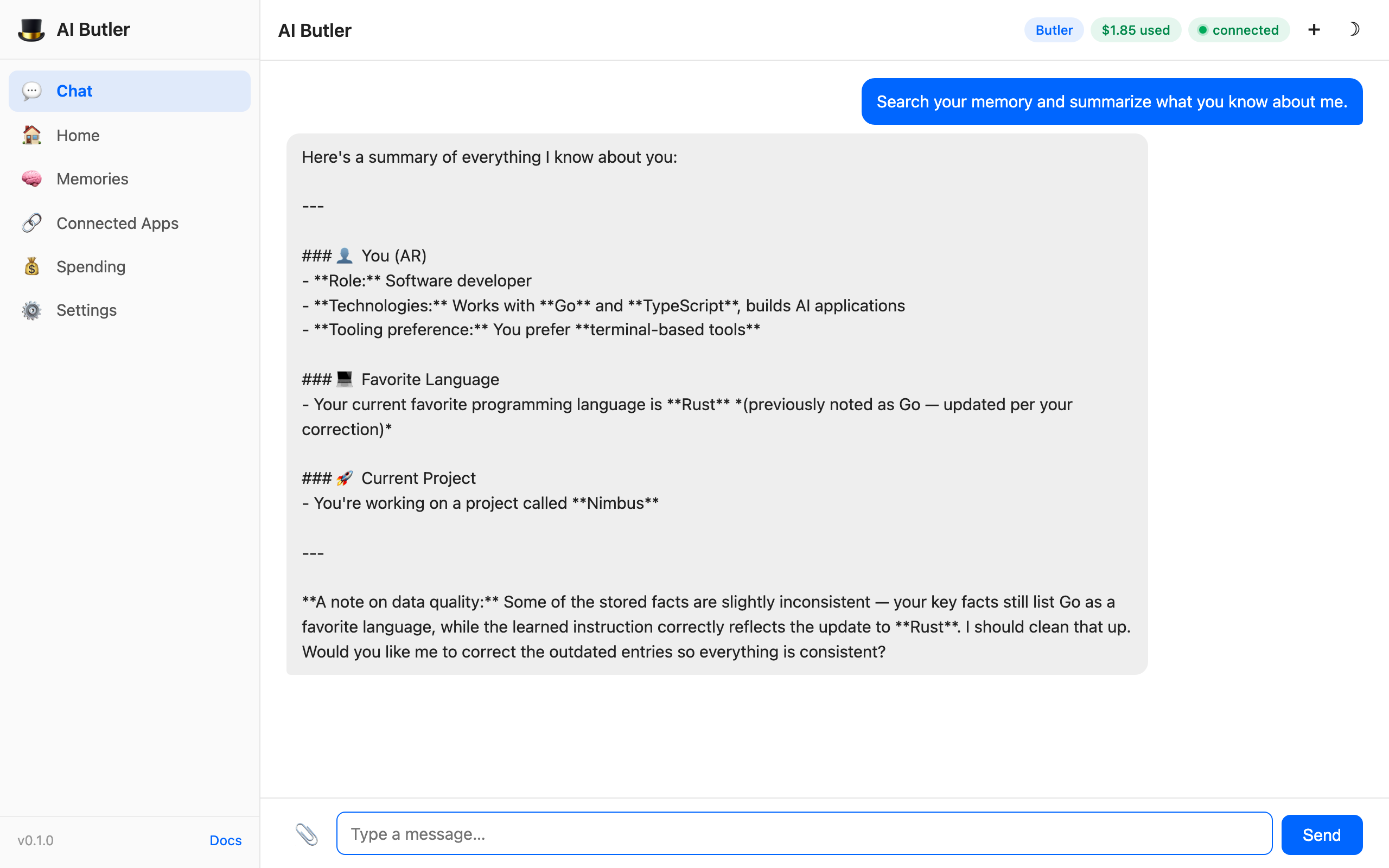This screenshot has height=868, width=1389.
Task: Select the Chat speech bubble icon
Action: coord(31,91)
